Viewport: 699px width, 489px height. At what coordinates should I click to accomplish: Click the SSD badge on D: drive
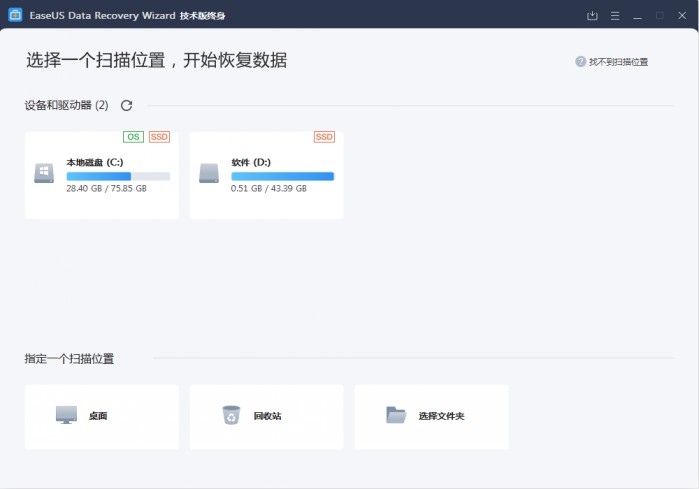[x=324, y=137]
